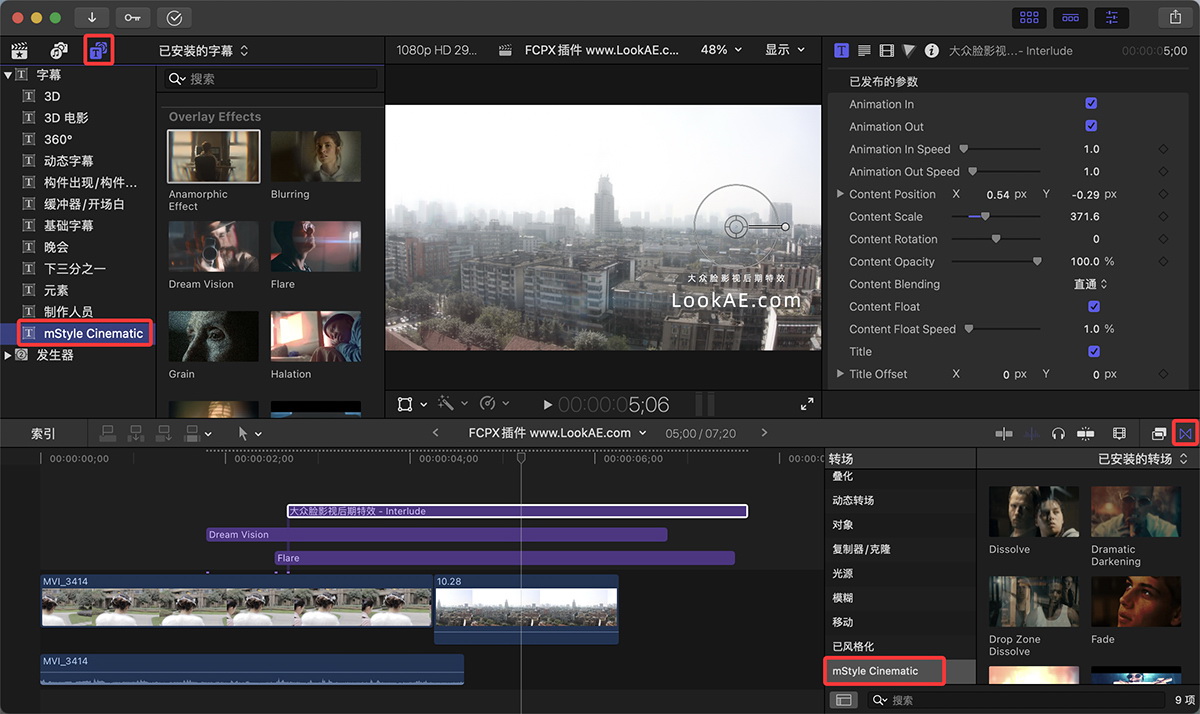Open the Photos and Audio sidebar
This screenshot has height=714, width=1200.
click(x=59, y=50)
